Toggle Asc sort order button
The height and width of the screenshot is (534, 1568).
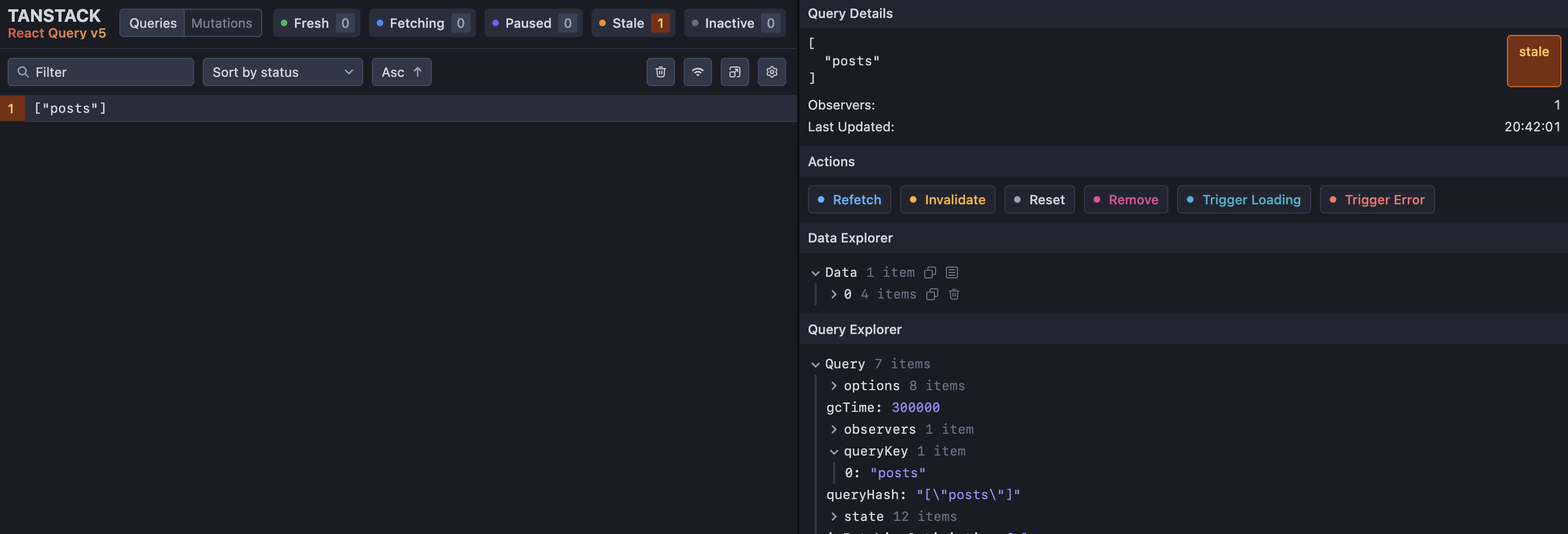coord(401,72)
